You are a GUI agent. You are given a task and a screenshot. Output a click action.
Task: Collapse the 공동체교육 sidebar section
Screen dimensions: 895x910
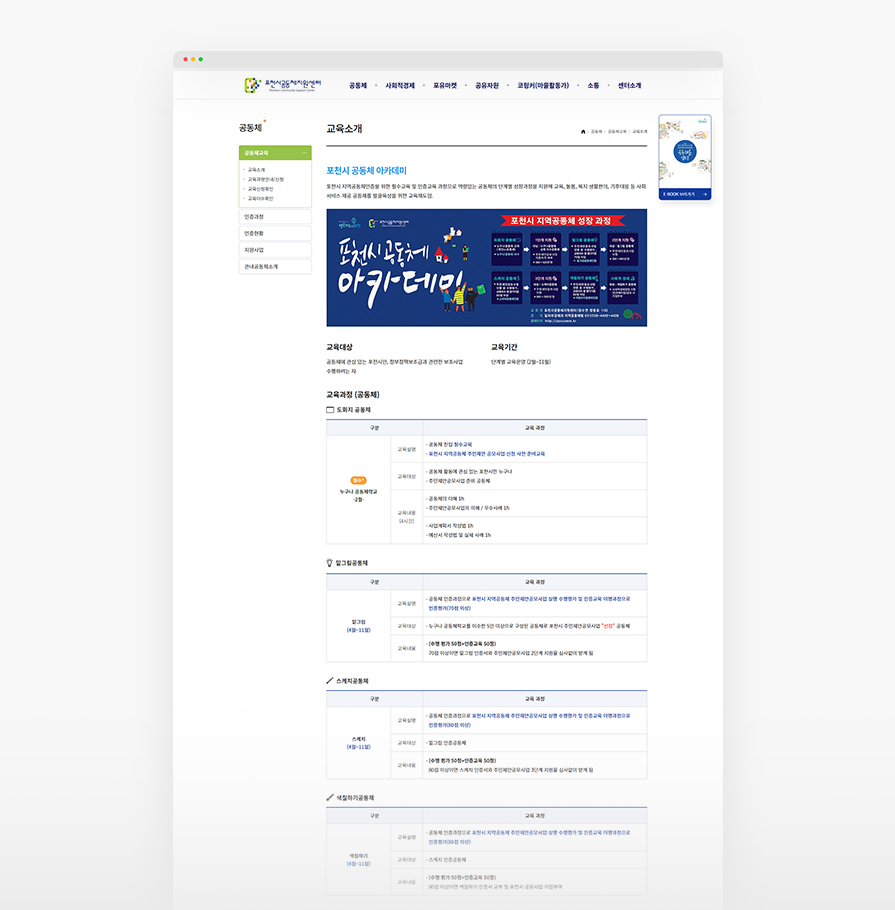click(304, 153)
